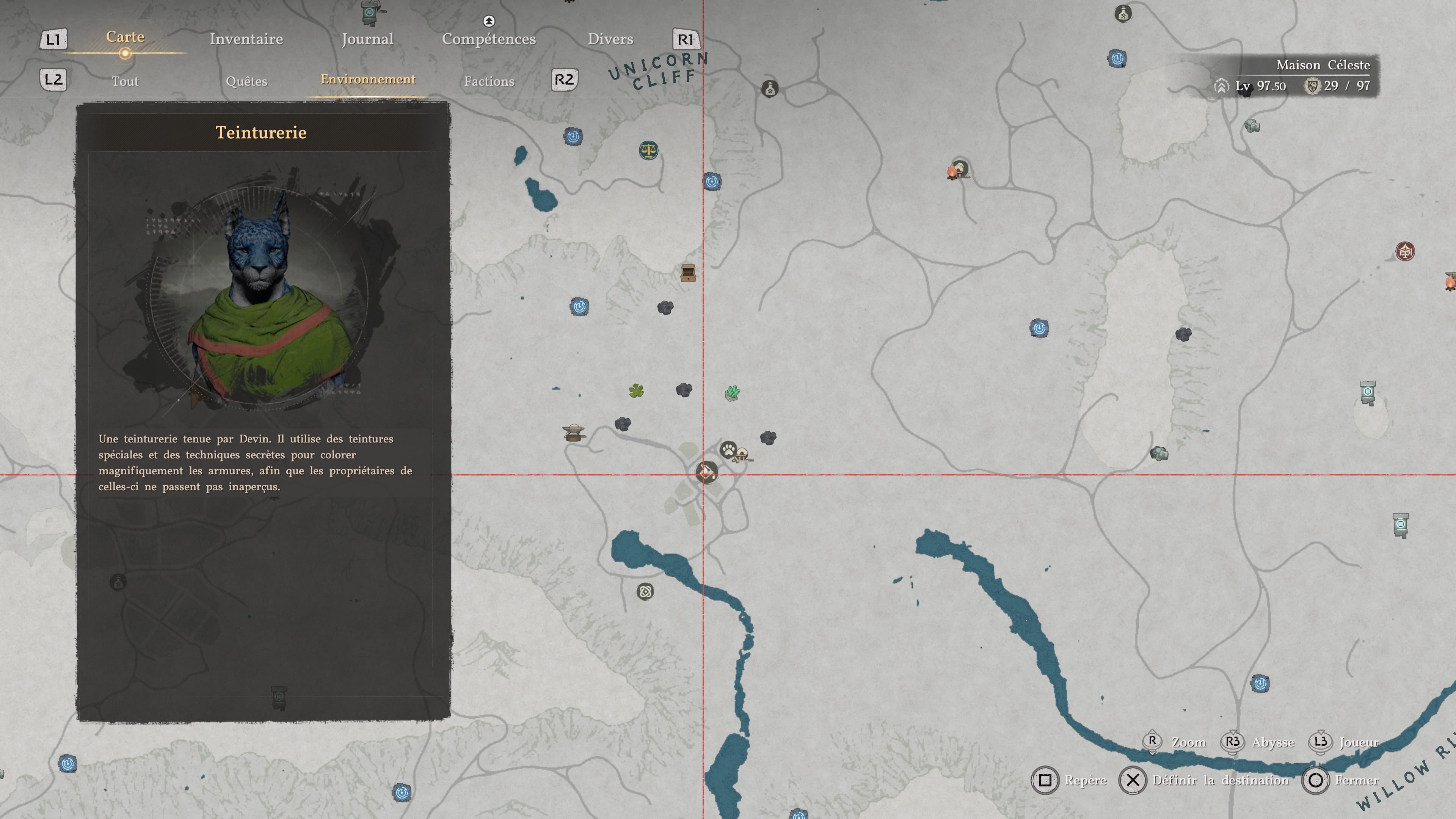Image resolution: width=1456 pixels, height=819 pixels.
Task: Select the dark ore marker beside the anvil
Action: [622, 424]
